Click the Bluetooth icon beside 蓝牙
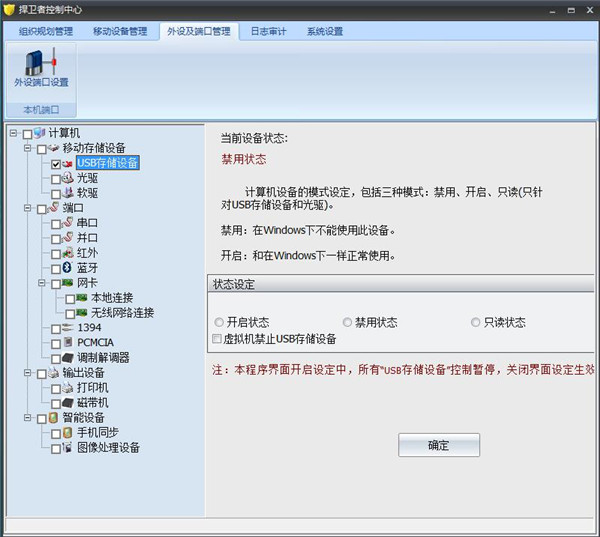Screen dimensions: 600x537 (x=68, y=268)
